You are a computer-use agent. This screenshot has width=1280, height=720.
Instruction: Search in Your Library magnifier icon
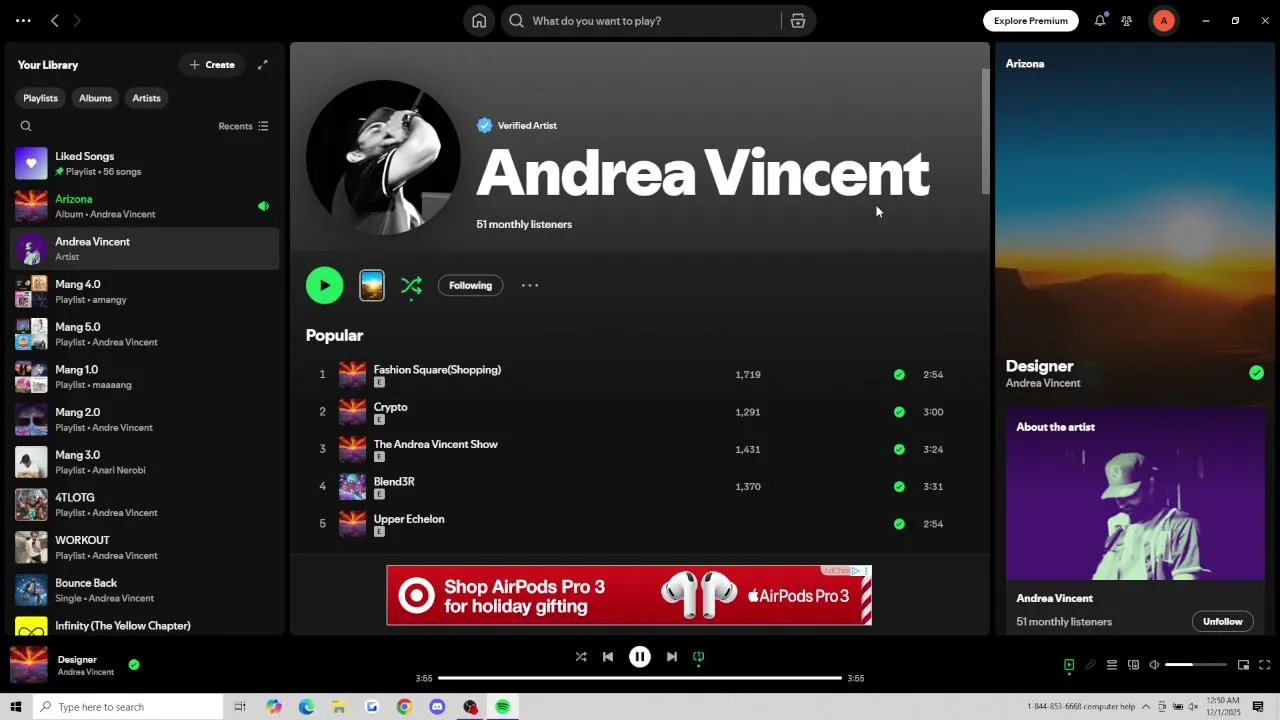pos(26,126)
